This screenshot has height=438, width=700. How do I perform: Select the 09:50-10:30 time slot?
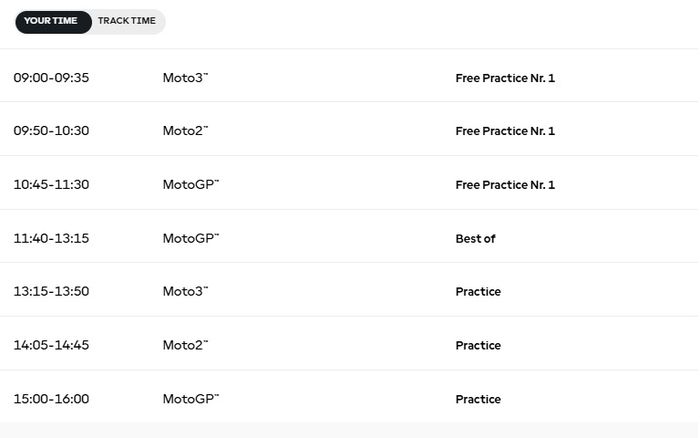tap(51, 131)
